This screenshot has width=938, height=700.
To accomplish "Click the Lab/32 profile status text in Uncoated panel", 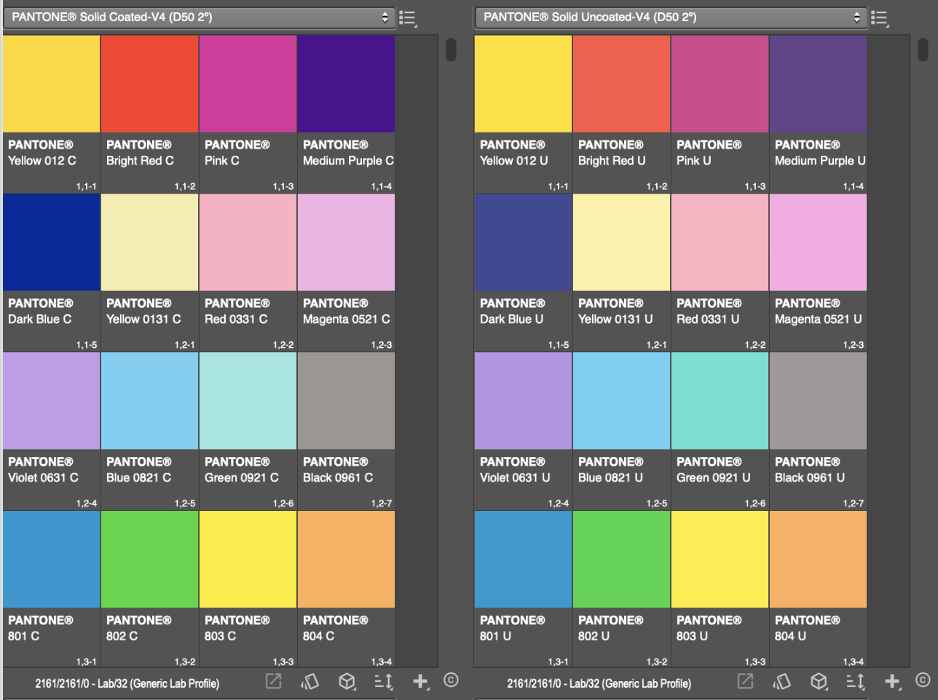I will coord(599,683).
